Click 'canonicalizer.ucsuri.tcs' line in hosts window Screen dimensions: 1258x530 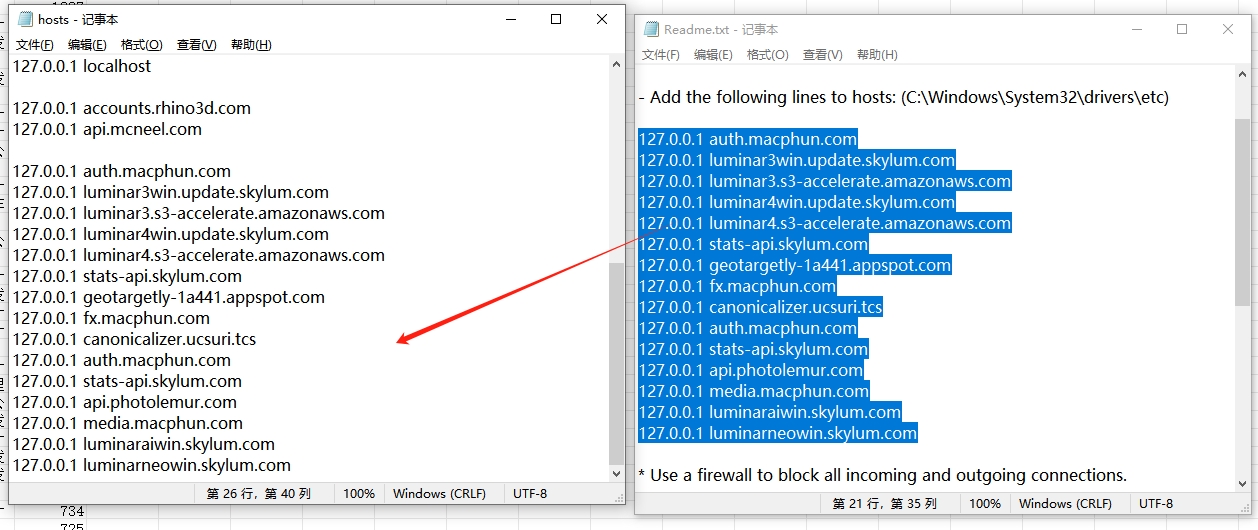[x=134, y=339]
